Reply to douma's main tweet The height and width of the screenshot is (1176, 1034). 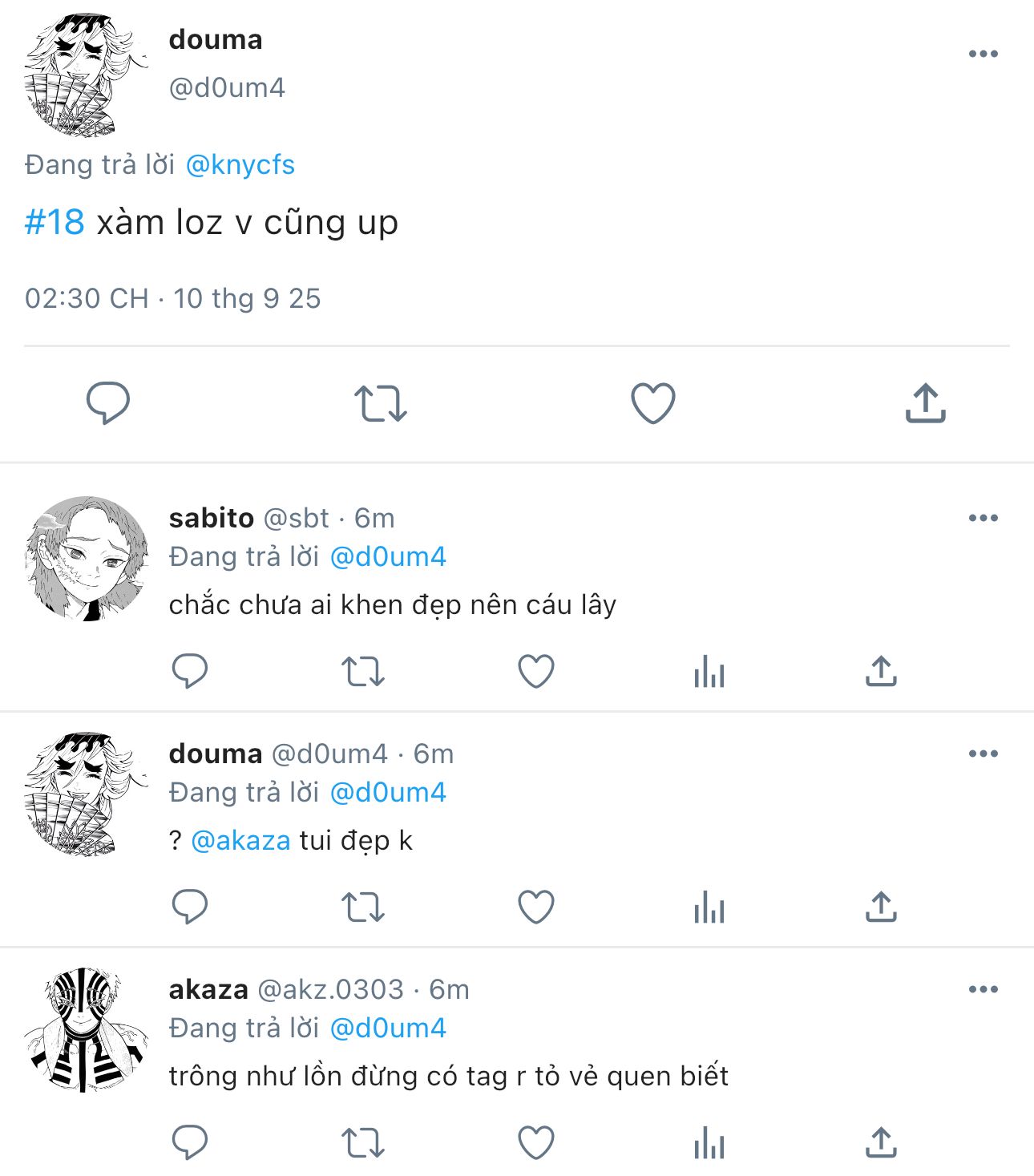tap(108, 402)
